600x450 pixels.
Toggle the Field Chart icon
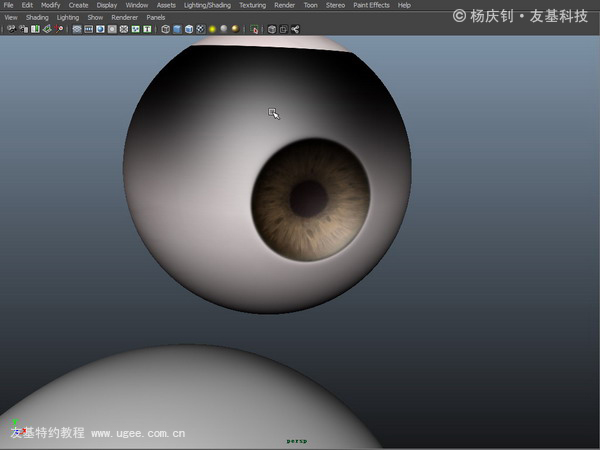pos(124,29)
